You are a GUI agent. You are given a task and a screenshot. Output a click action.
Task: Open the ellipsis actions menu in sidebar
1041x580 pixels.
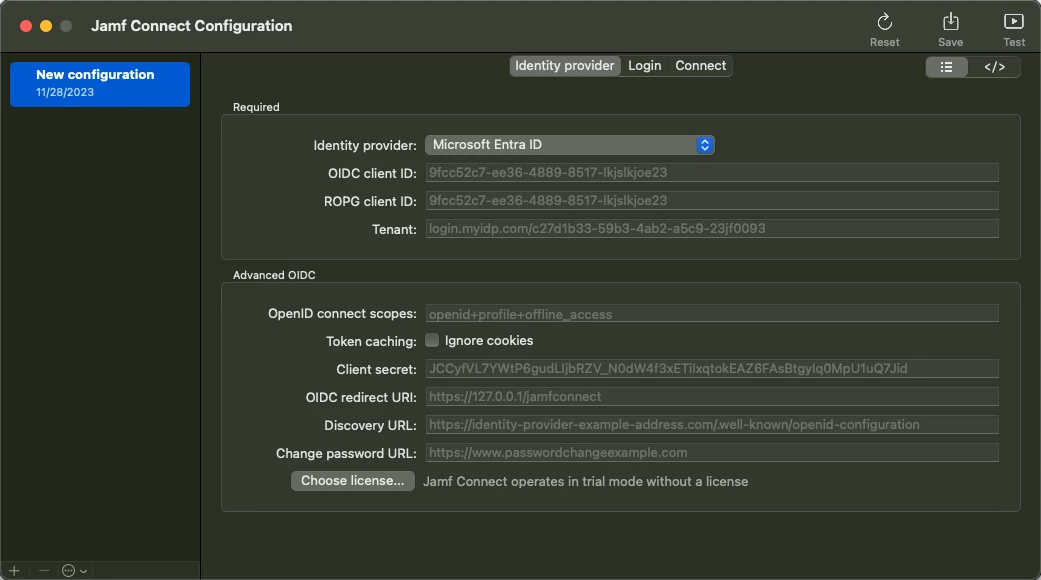click(x=74, y=571)
